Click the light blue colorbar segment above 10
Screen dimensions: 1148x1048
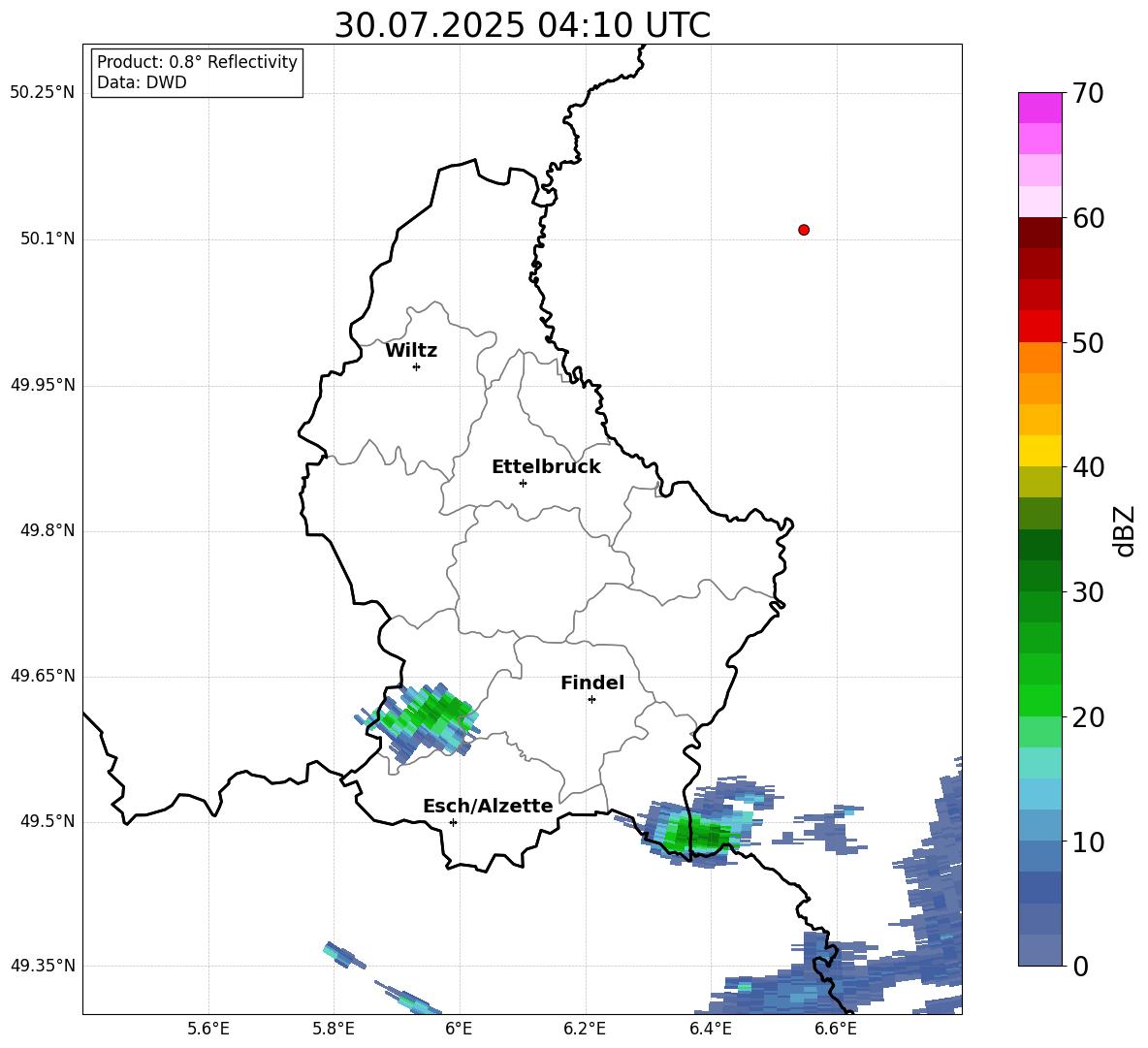(1039, 794)
